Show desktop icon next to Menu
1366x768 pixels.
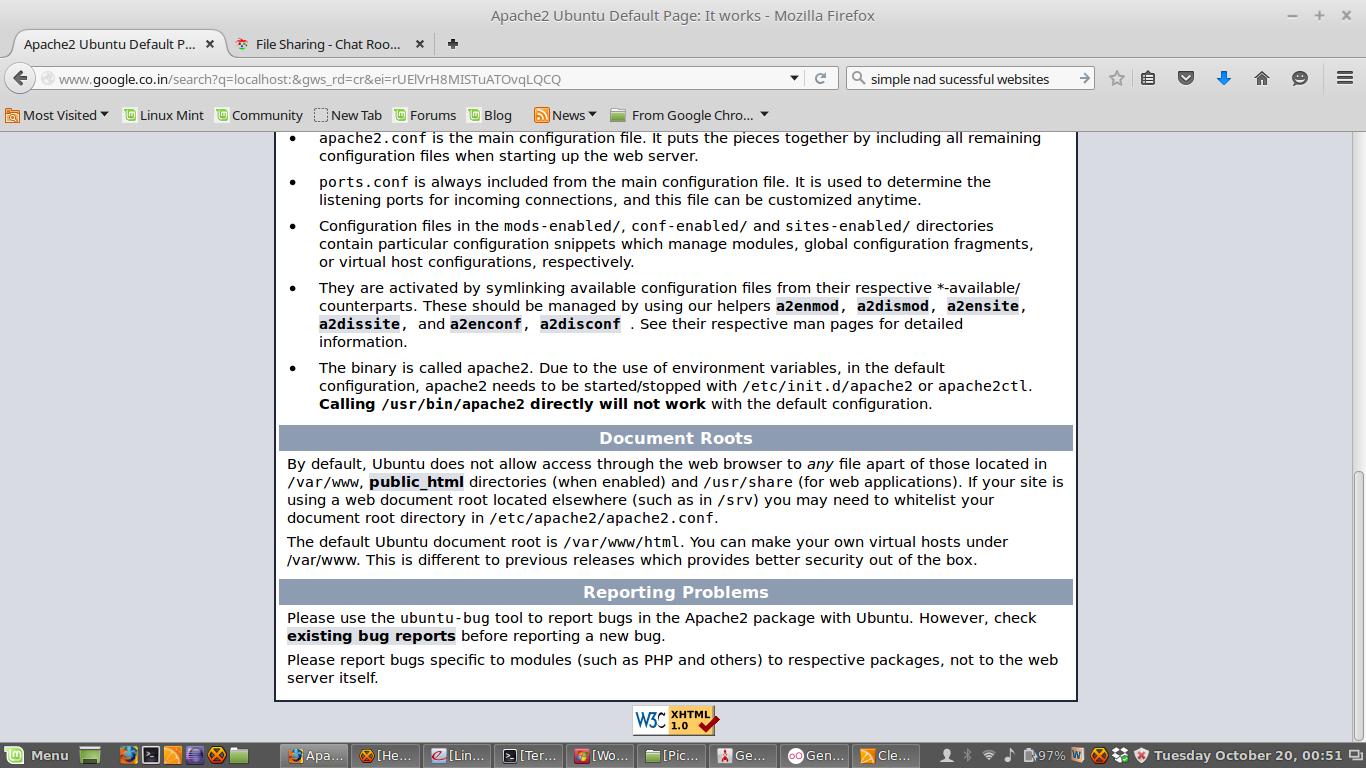tap(90, 756)
